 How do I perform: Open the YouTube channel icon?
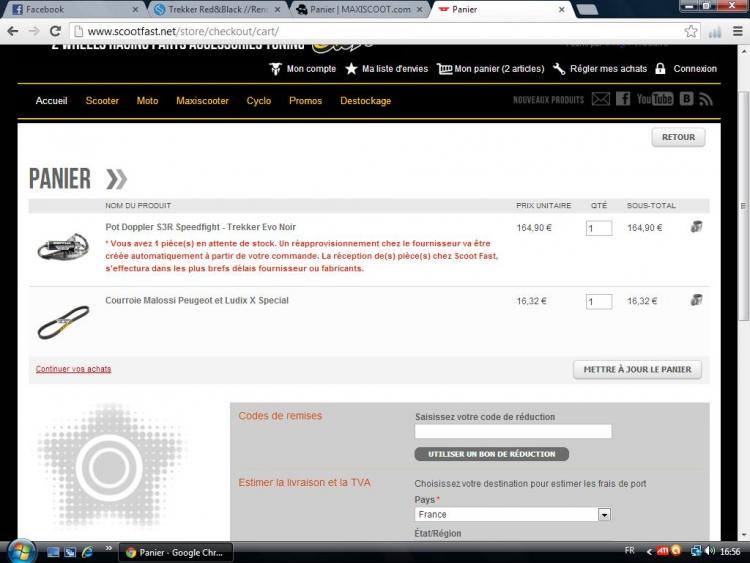655,99
